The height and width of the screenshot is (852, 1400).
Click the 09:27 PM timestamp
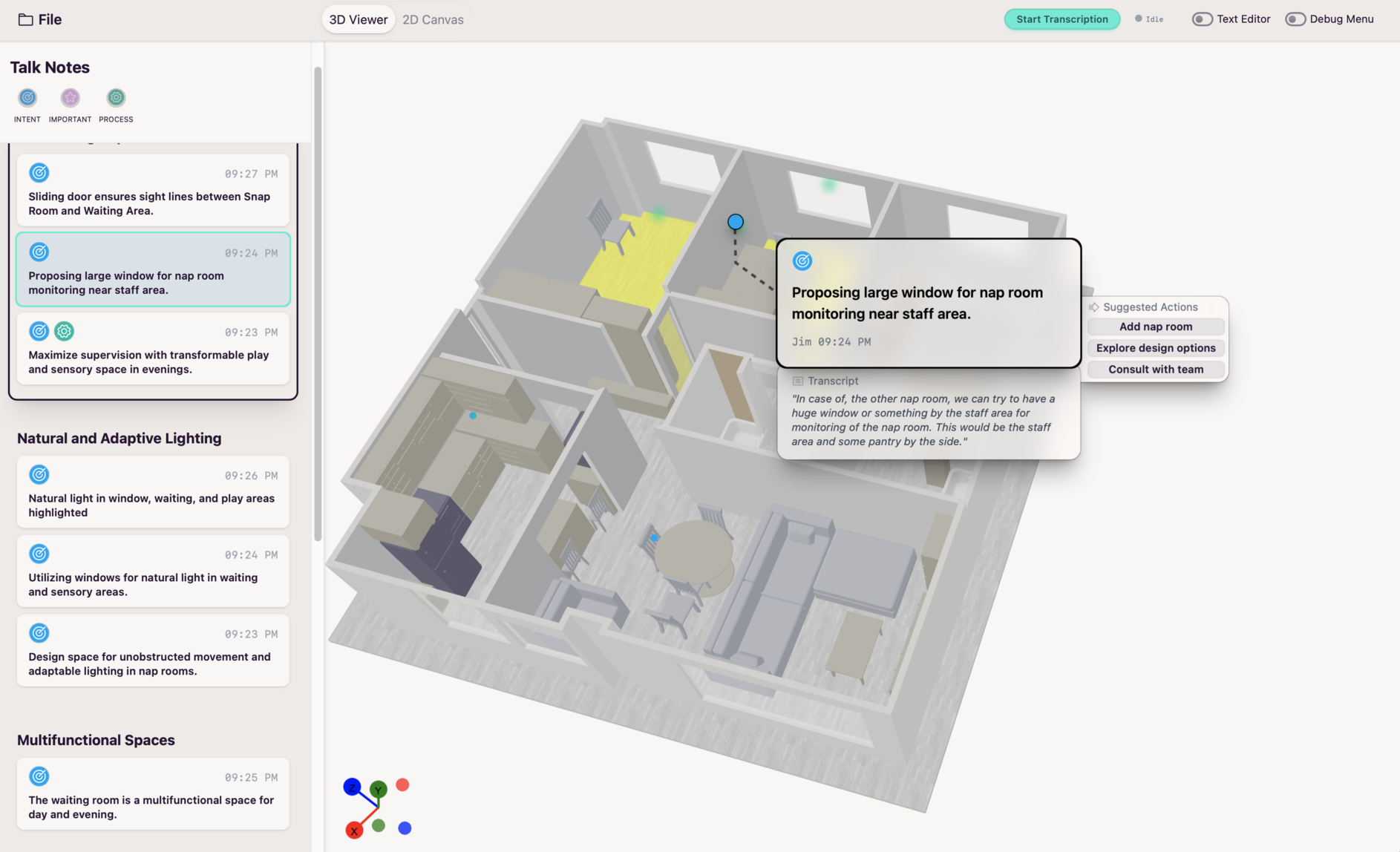click(x=252, y=174)
